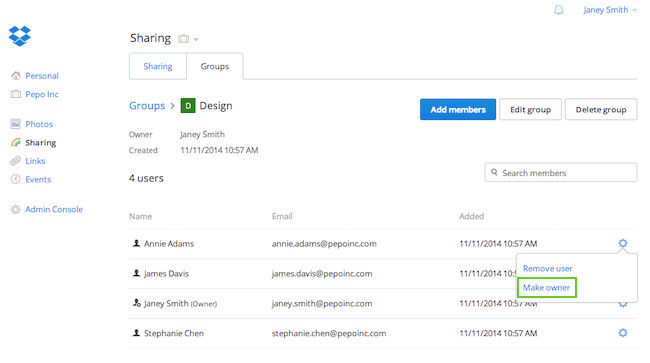This screenshot has height=363, width=650.
Task: Click Annie Adams user icon
Action: [136, 243]
